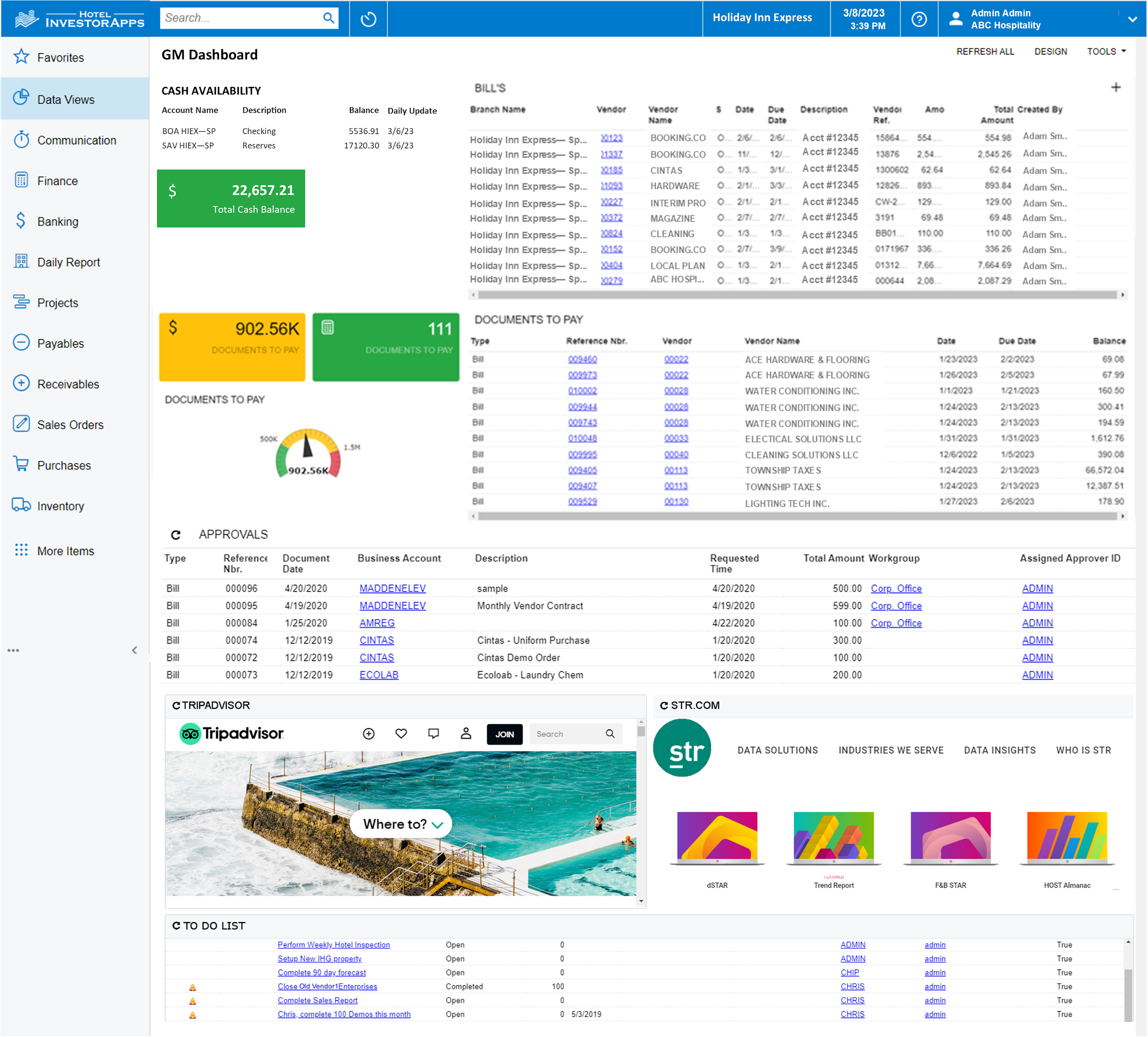Click the search magnifier icon in top bar
Viewport: 1148px width, 1037px height.
pyautogui.click(x=329, y=17)
